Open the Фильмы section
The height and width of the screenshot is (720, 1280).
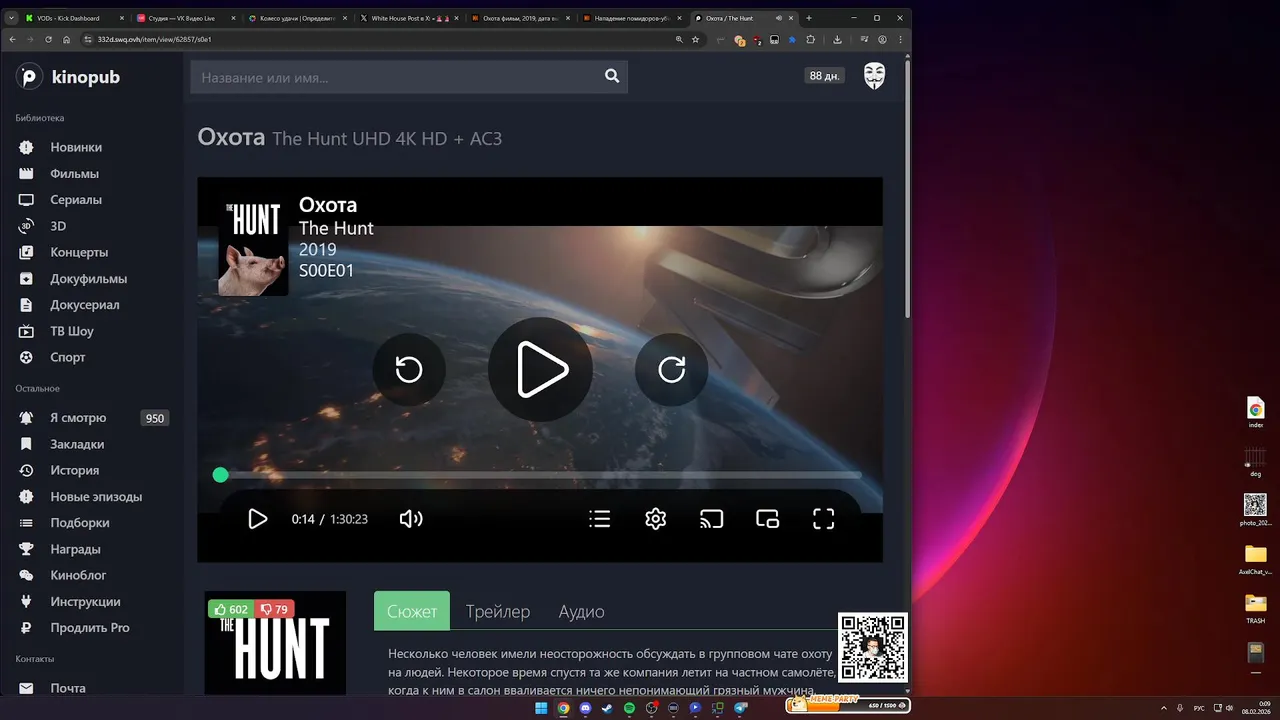click(74, 173)
